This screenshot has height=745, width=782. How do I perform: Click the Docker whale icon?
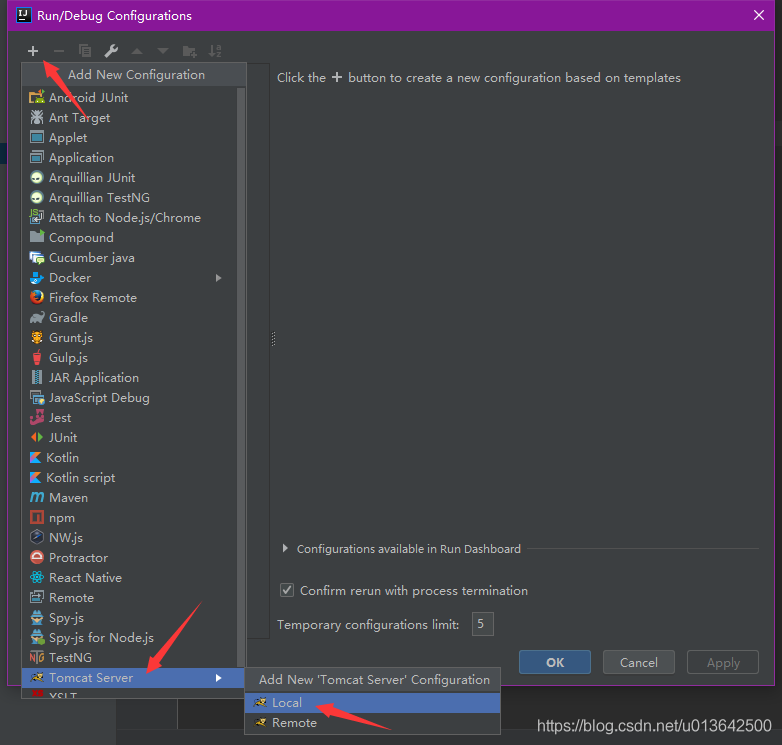pos(37,278)
